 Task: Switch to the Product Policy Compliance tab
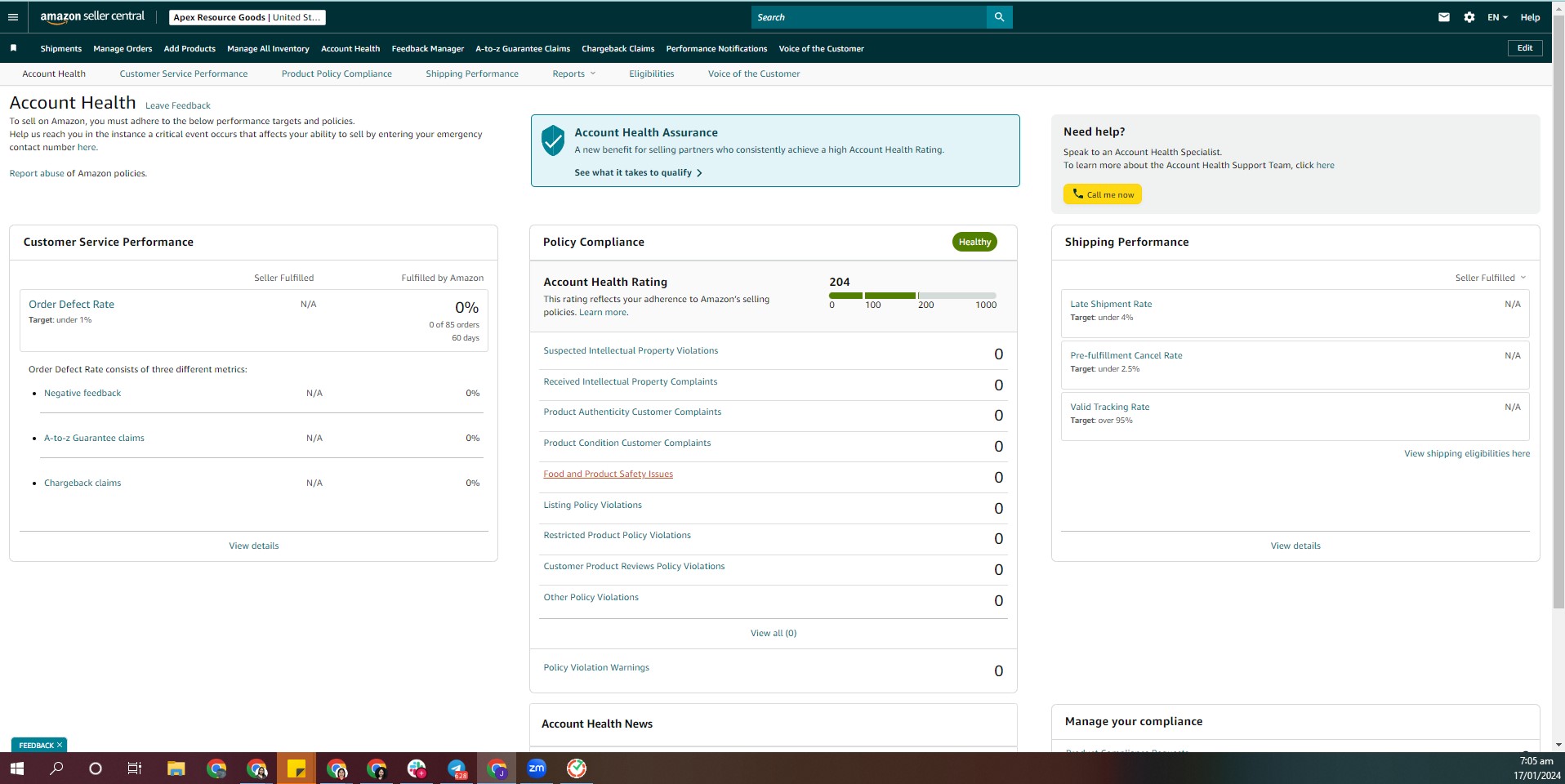coord(337,73)
